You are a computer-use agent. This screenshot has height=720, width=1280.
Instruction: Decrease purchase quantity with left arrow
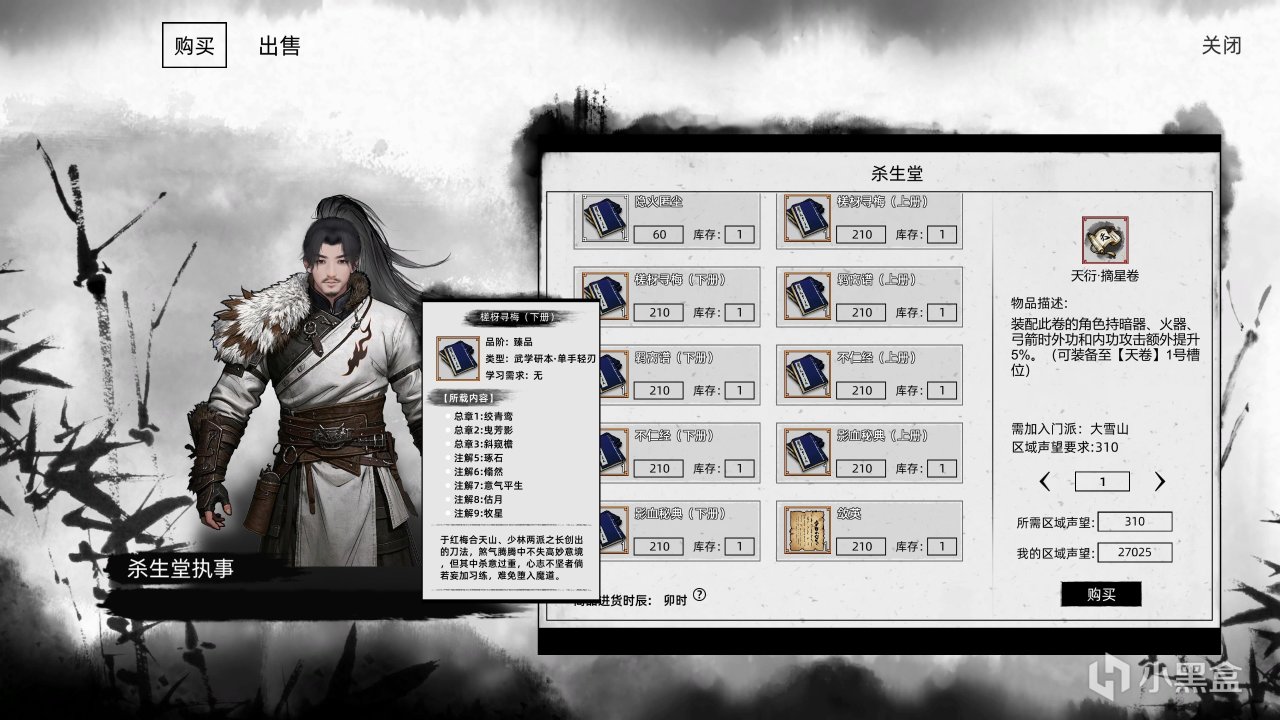[x=1045, y=482]
